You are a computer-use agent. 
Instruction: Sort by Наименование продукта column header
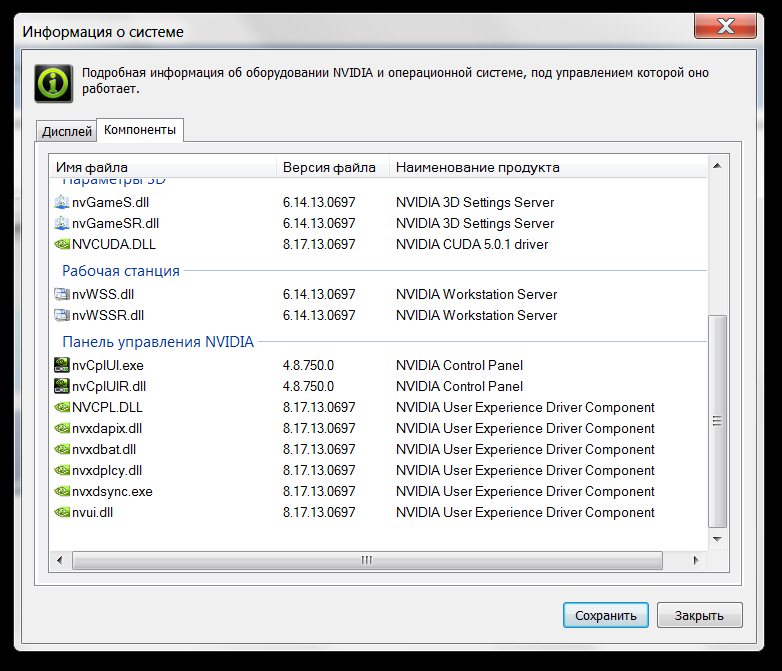click(x=548, y=167)
